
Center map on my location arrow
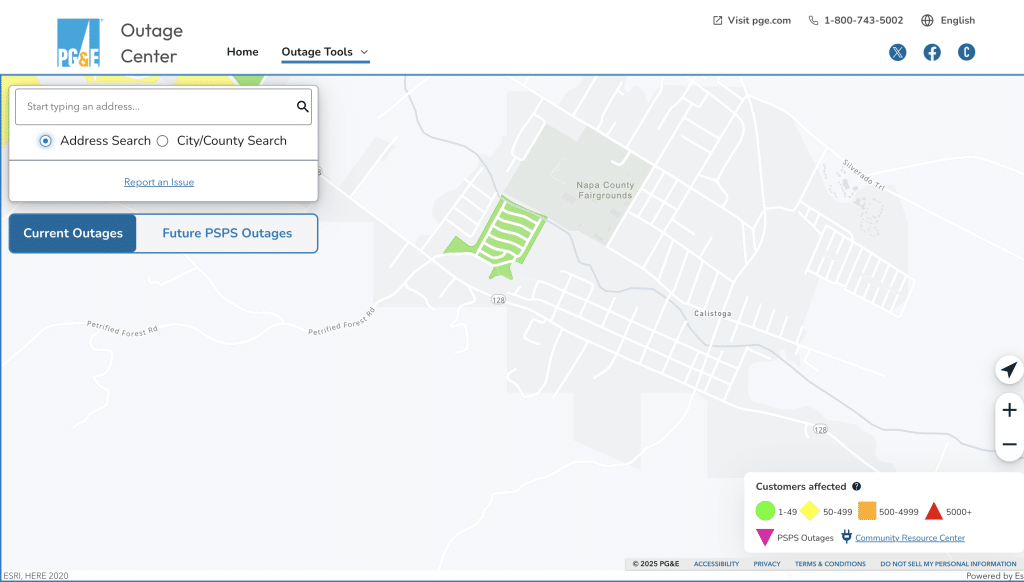(1009, 370)
